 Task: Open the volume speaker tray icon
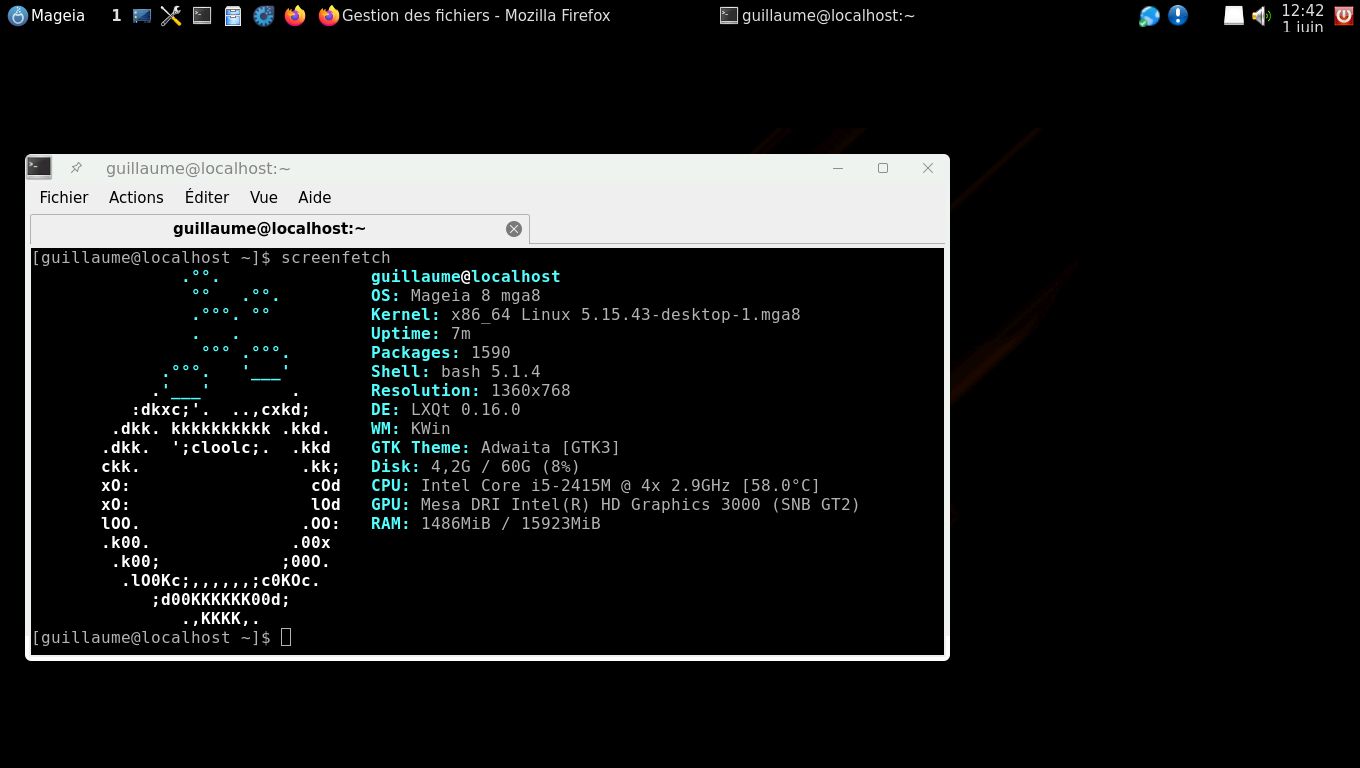point(1261,15)
